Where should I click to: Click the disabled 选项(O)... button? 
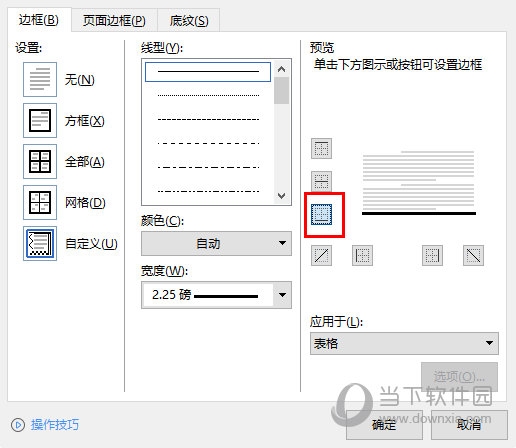459,377
